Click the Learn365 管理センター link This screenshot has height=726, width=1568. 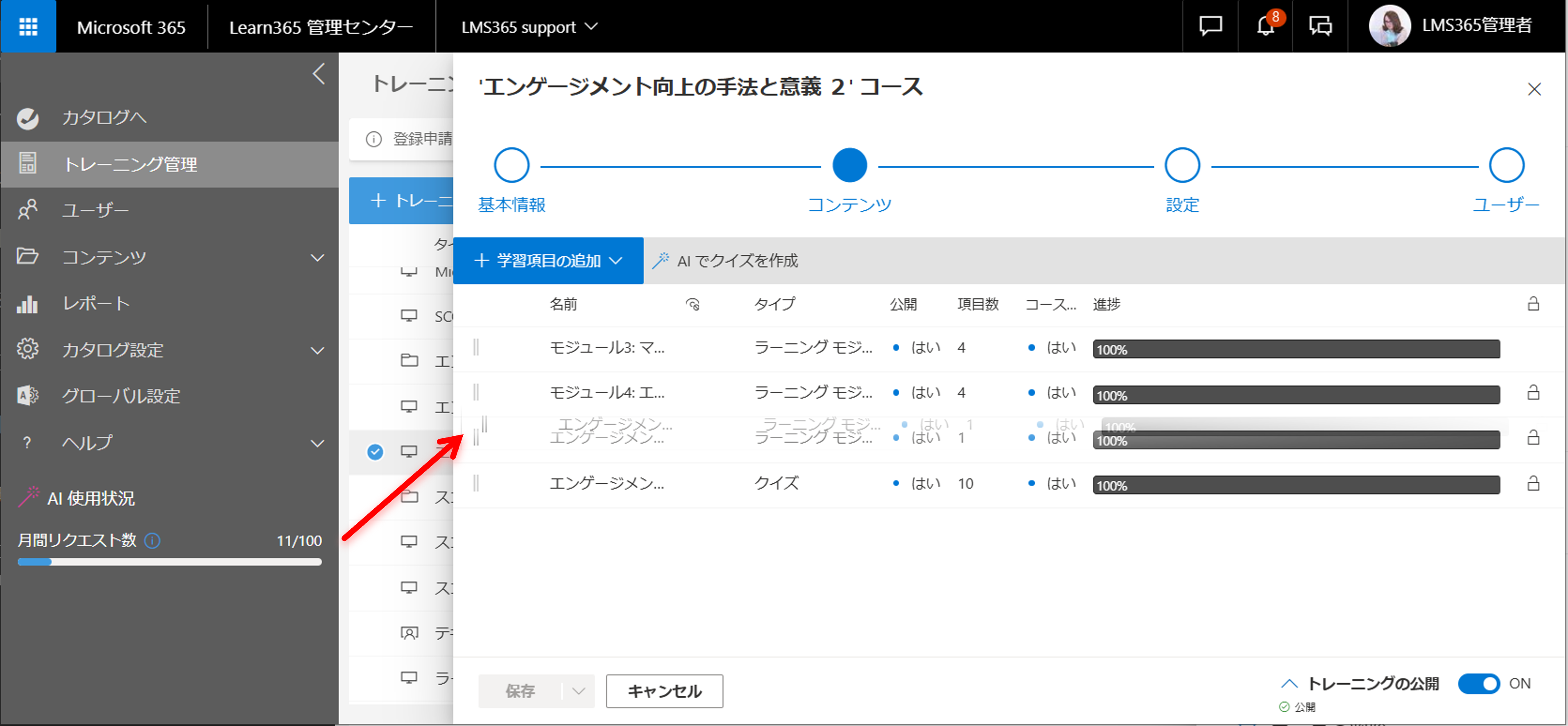pyautogui.click(x=321, y=27)
